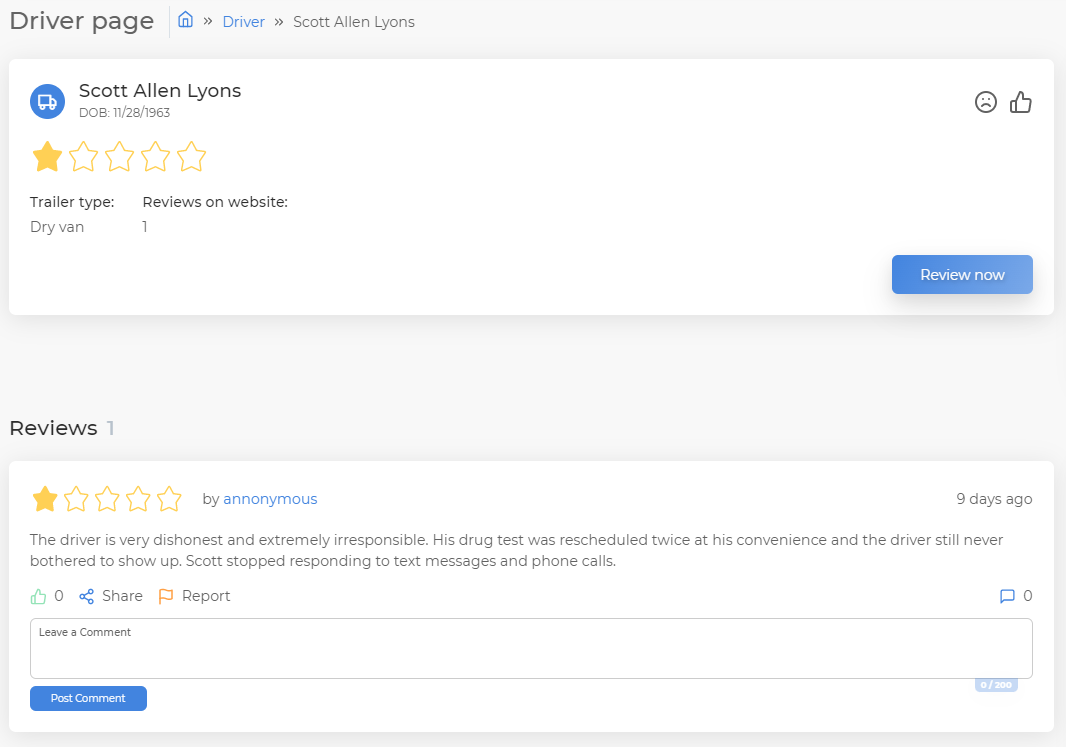Click the home icon in breadcrumb
This screenshot has width=1066, height=747.
coord(185,20)
